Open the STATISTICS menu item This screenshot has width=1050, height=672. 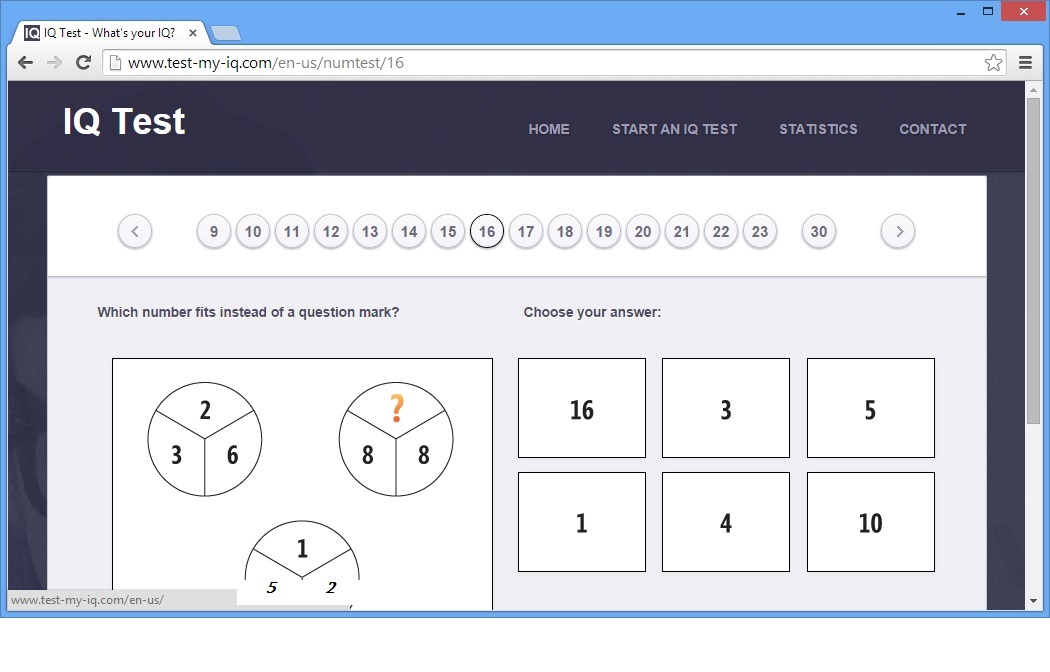(818, 129)
